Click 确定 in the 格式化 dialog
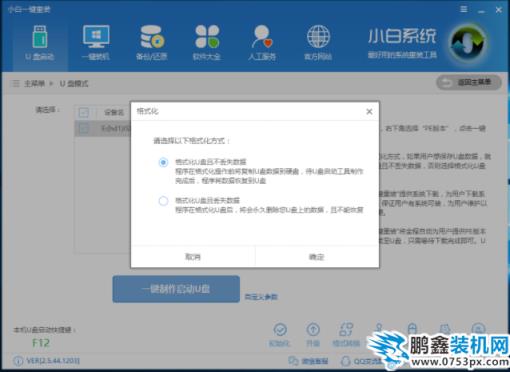 [x=317, y=257]
